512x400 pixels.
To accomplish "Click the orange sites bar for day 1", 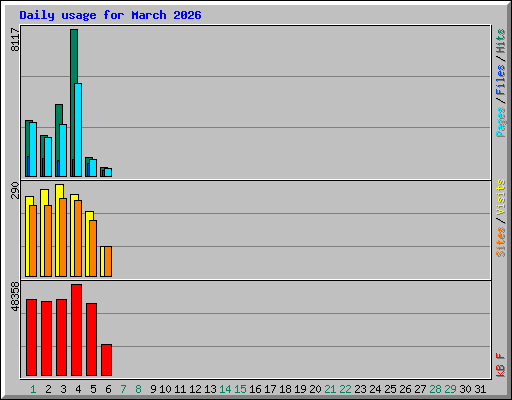I will coord(33,241).
